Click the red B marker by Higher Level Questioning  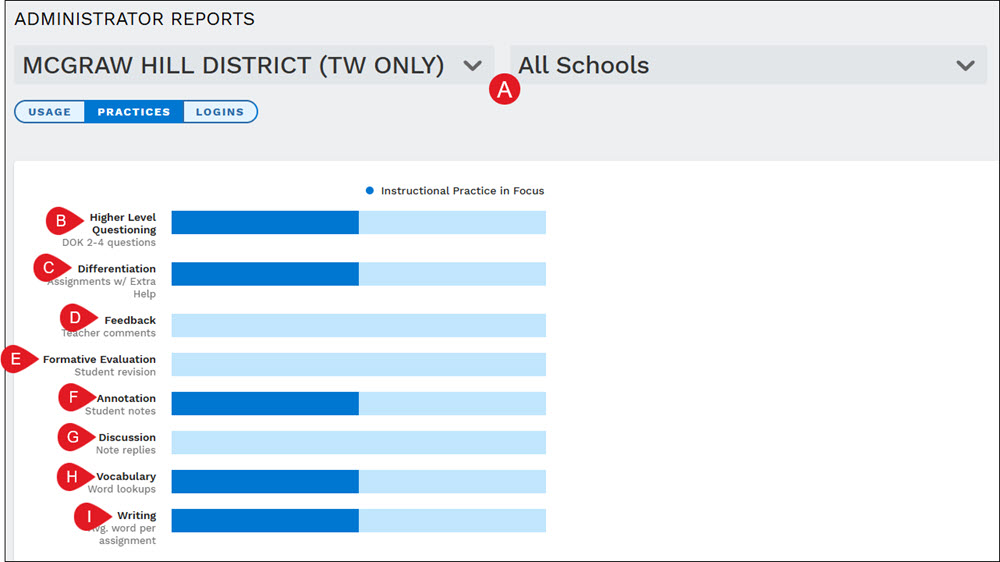coord(64,221)
